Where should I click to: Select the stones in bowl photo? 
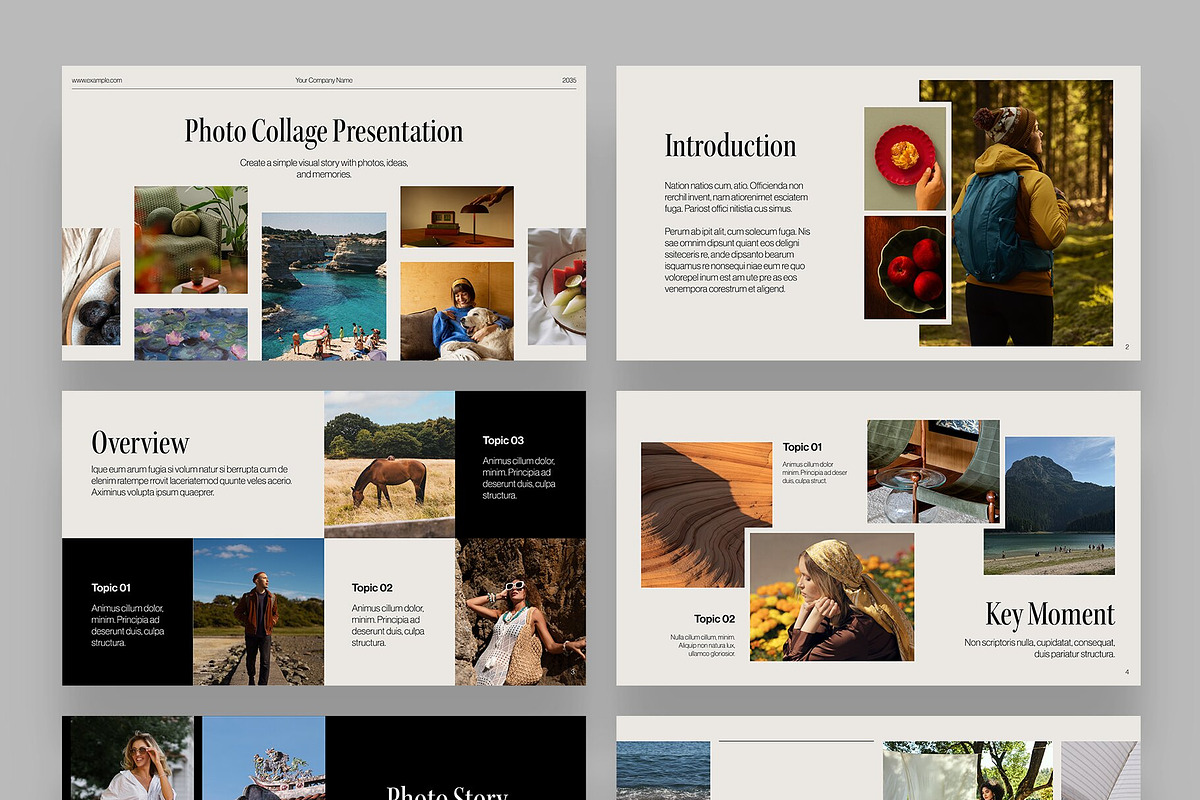(91, 287)
